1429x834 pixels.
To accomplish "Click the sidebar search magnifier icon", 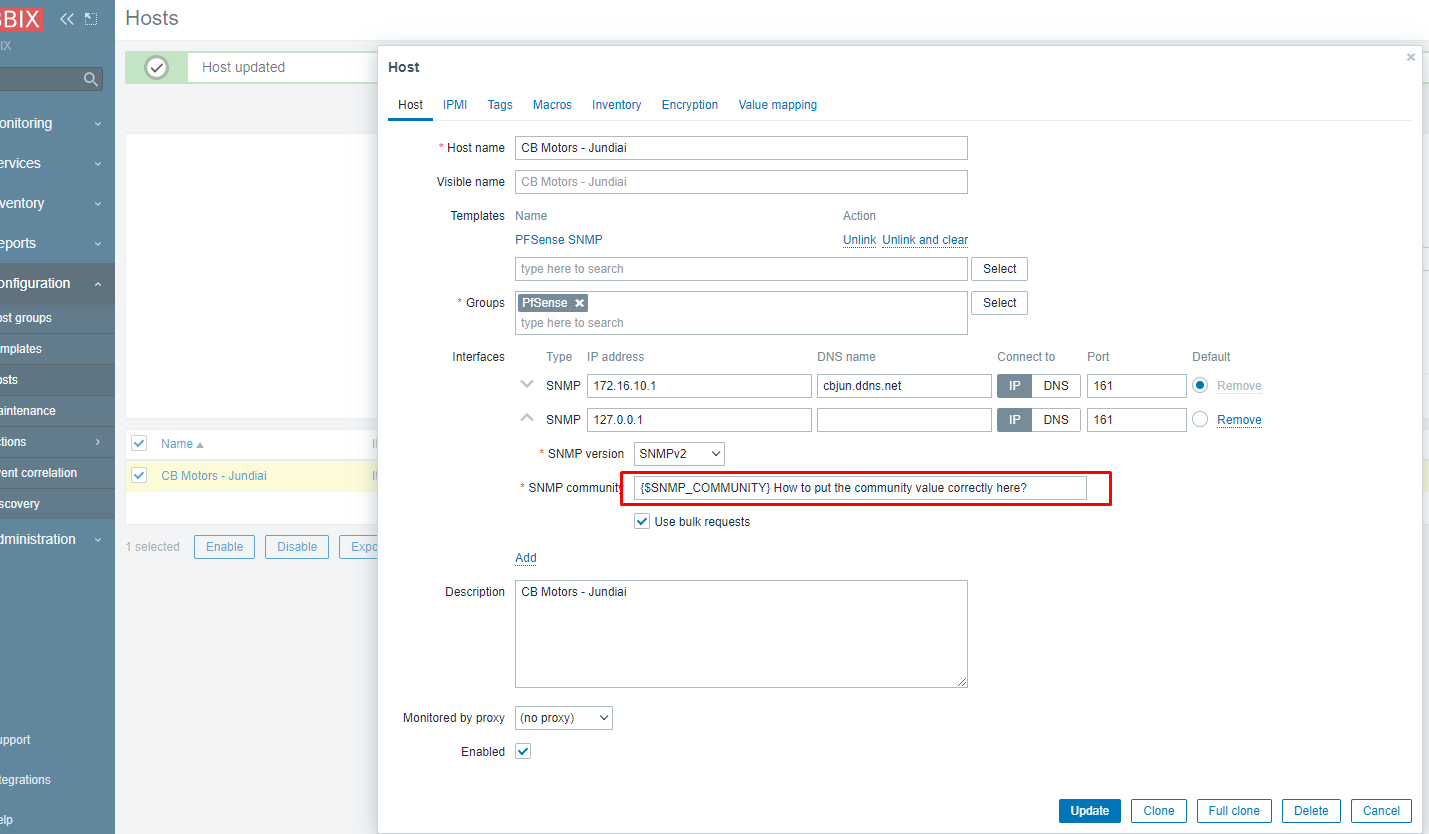I will (90, 78).
